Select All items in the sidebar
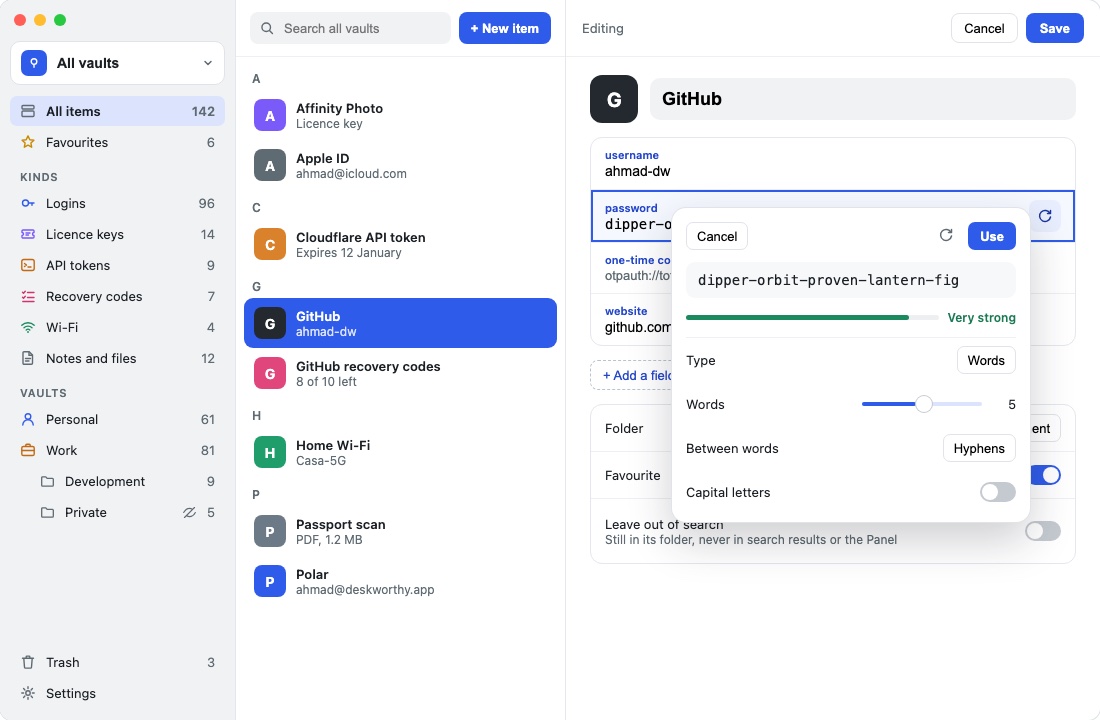 pyautogui.click(x=117, y=111)
